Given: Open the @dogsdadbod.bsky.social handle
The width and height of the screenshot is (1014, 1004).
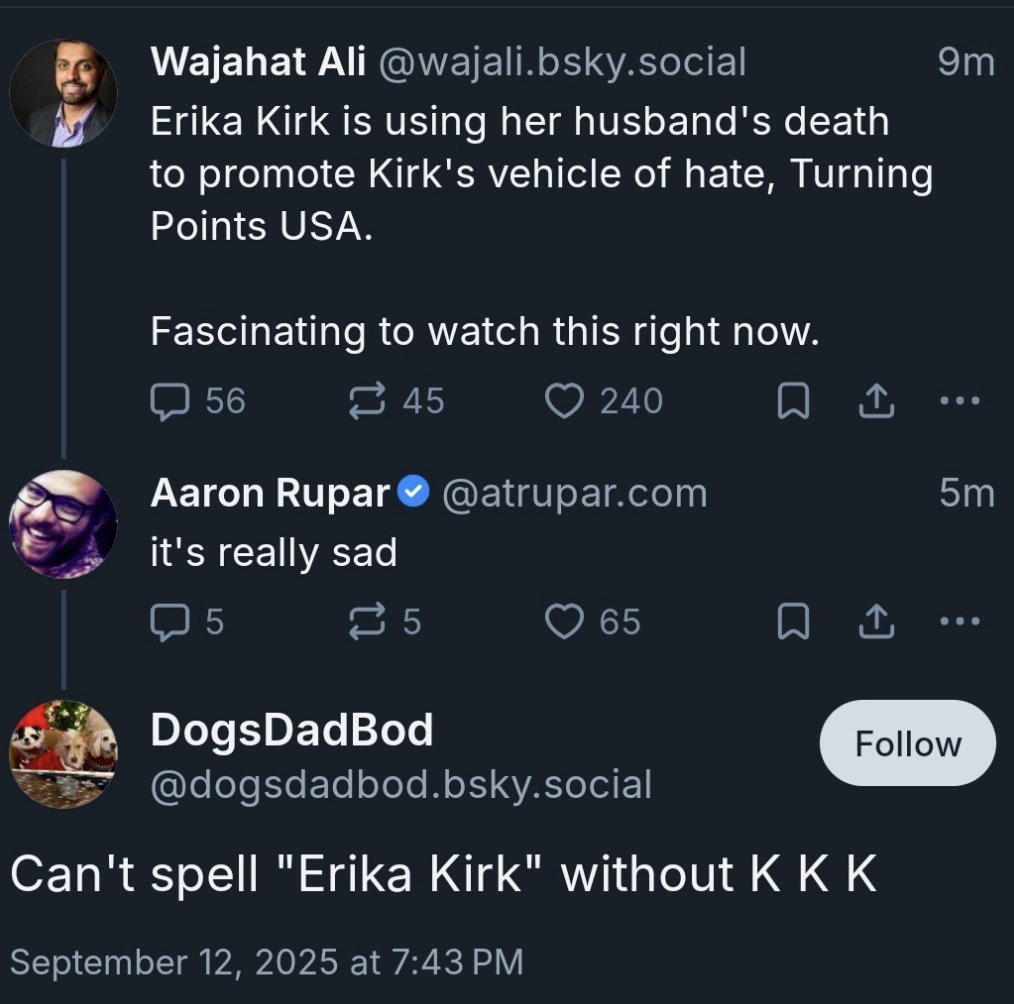Looking at the screenshot, I should 400,784.
